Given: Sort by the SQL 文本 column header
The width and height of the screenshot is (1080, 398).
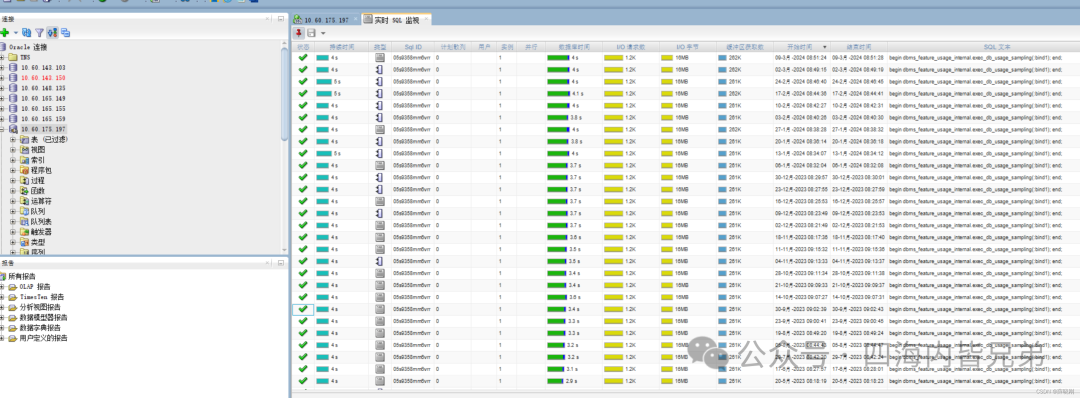Looking at the screenshot, I should pyautogui.click(x=997, y=47).
